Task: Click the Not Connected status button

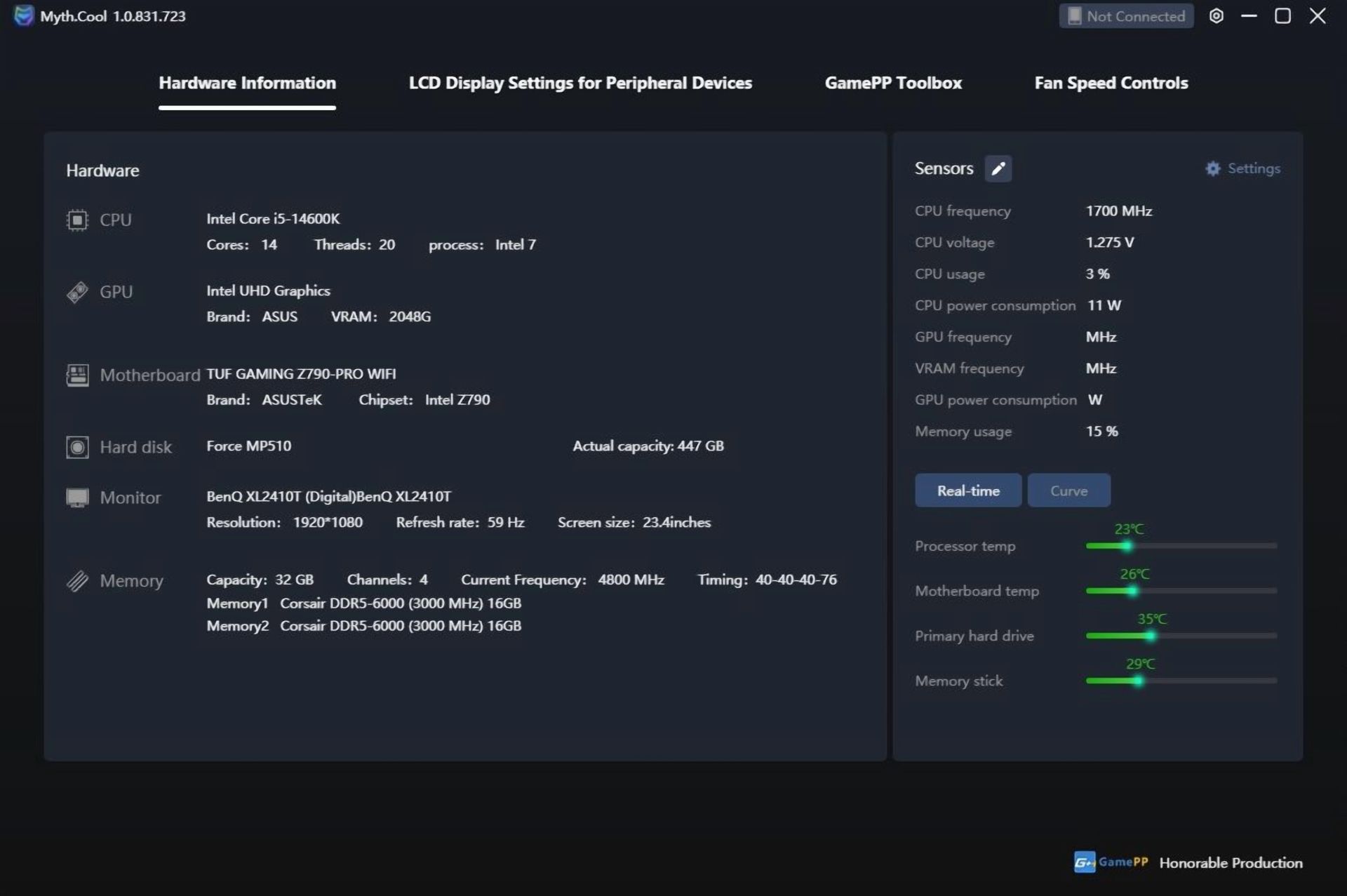Action: point(1126,16)
